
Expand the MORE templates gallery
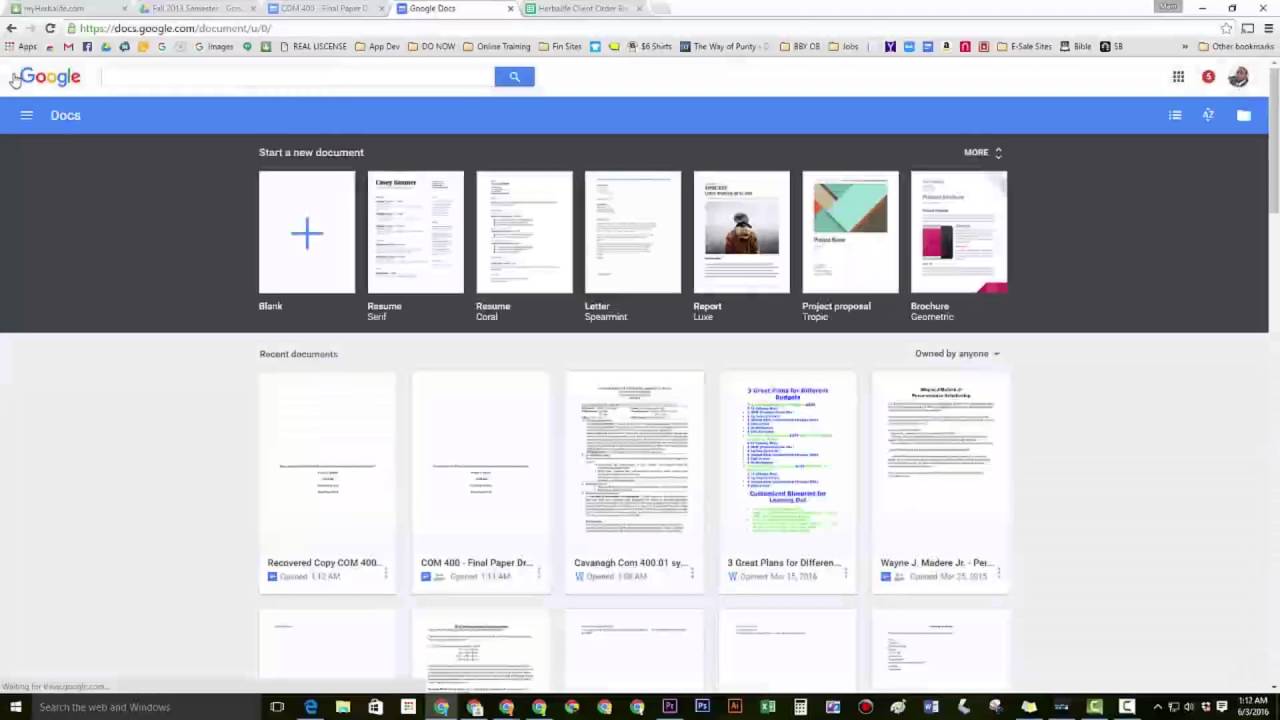point(983,152)
